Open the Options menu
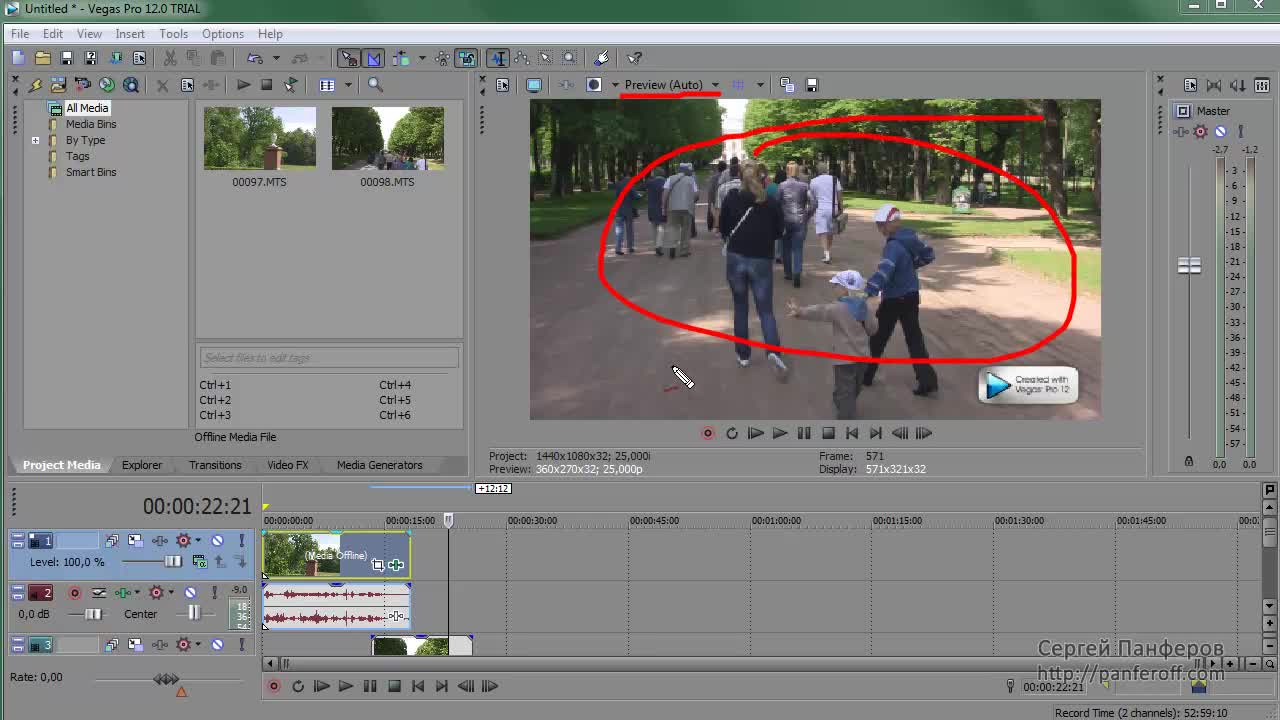The image size is (1280, 720). pyautogui.click(x=223, y=34)
